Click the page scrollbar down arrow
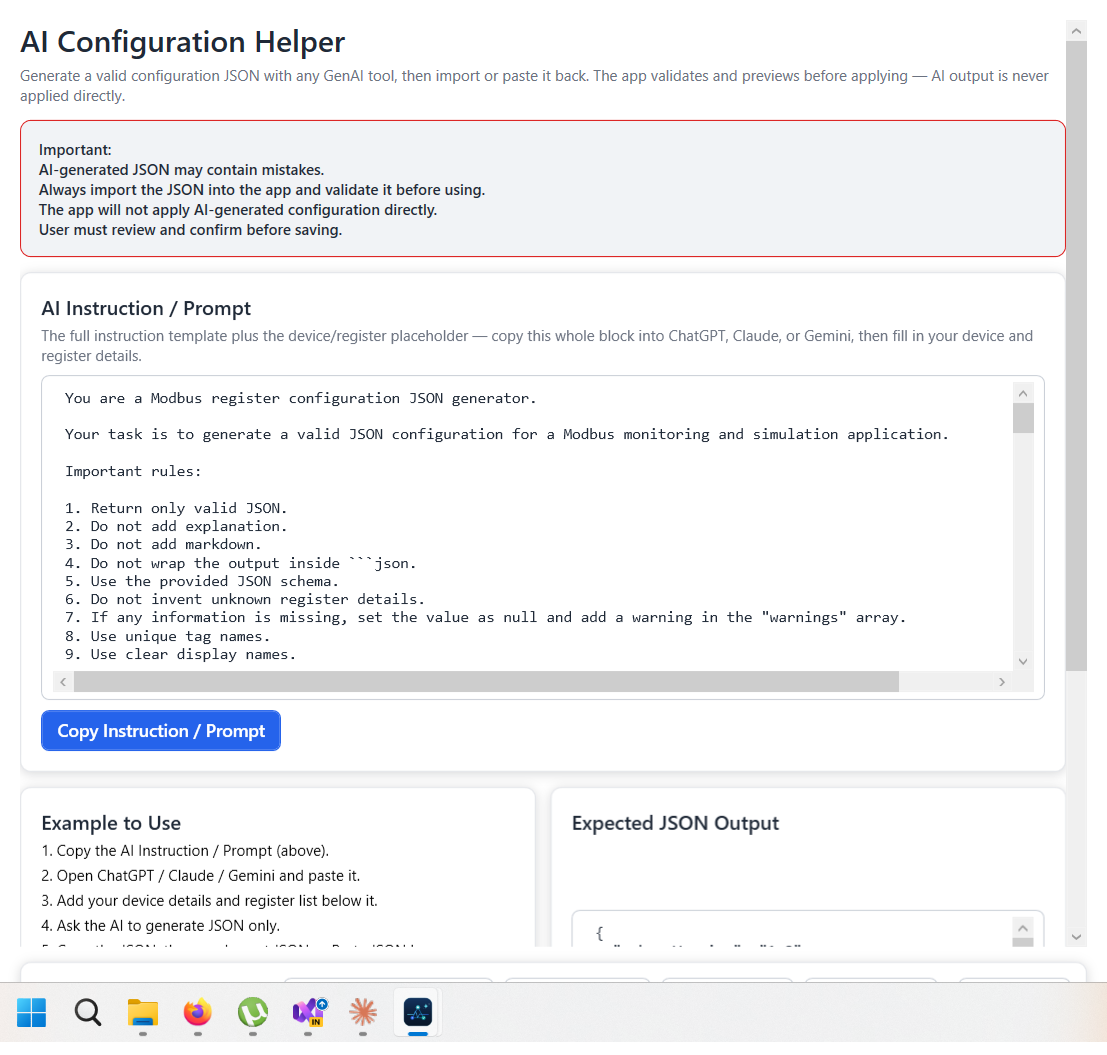 (x=1076, y=937)
